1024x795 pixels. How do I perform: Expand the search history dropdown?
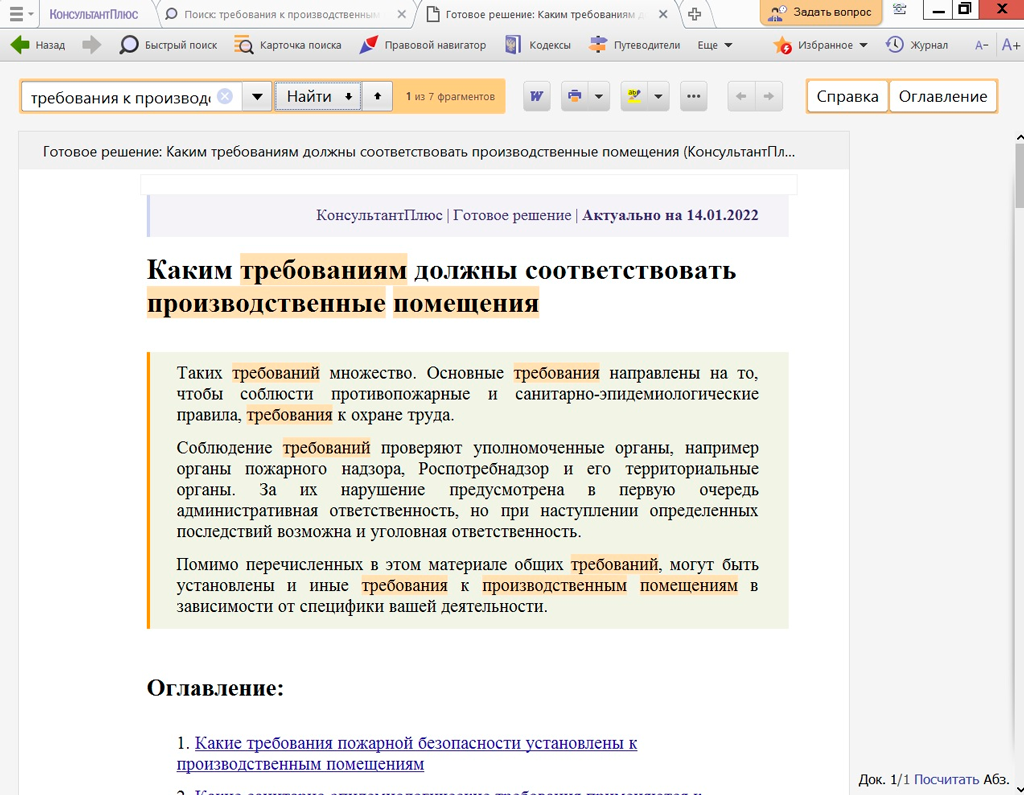click(257, 97)
